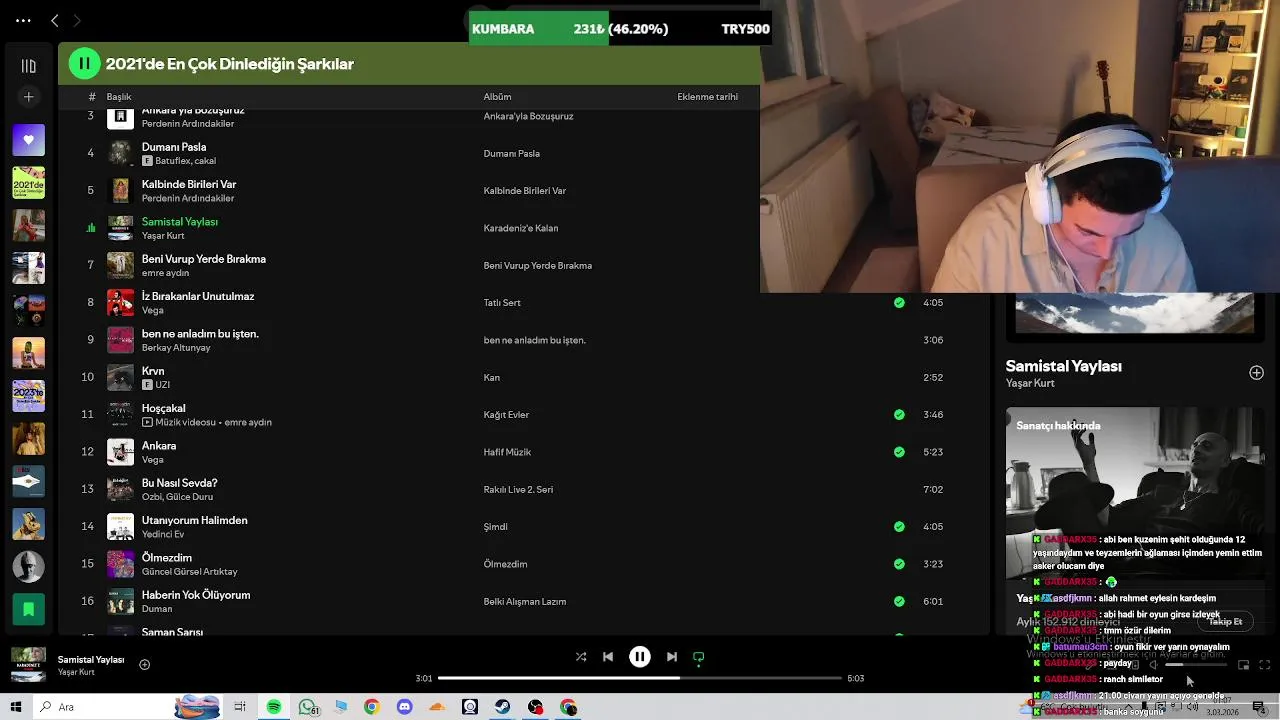
Task: Sort by Eklenme tarihi column header
Action: click(707, 97)
